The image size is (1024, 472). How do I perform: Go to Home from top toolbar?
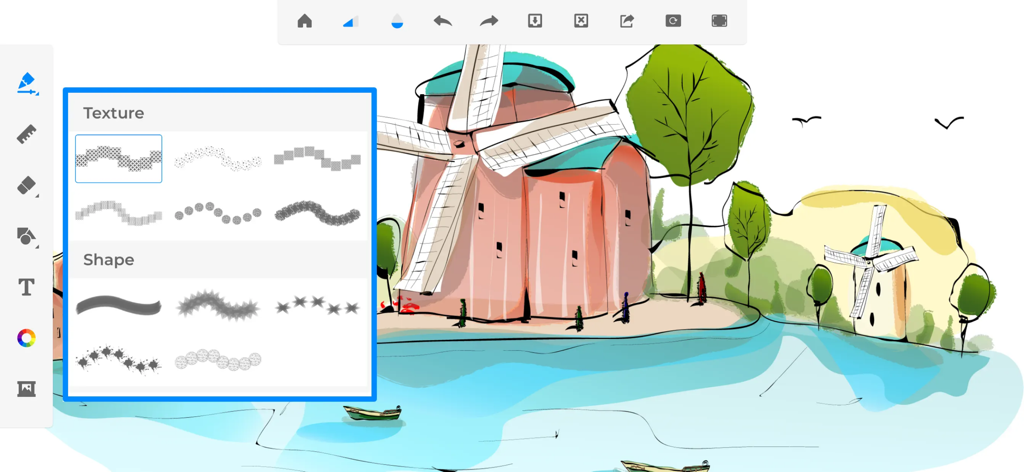coord(304,21)
